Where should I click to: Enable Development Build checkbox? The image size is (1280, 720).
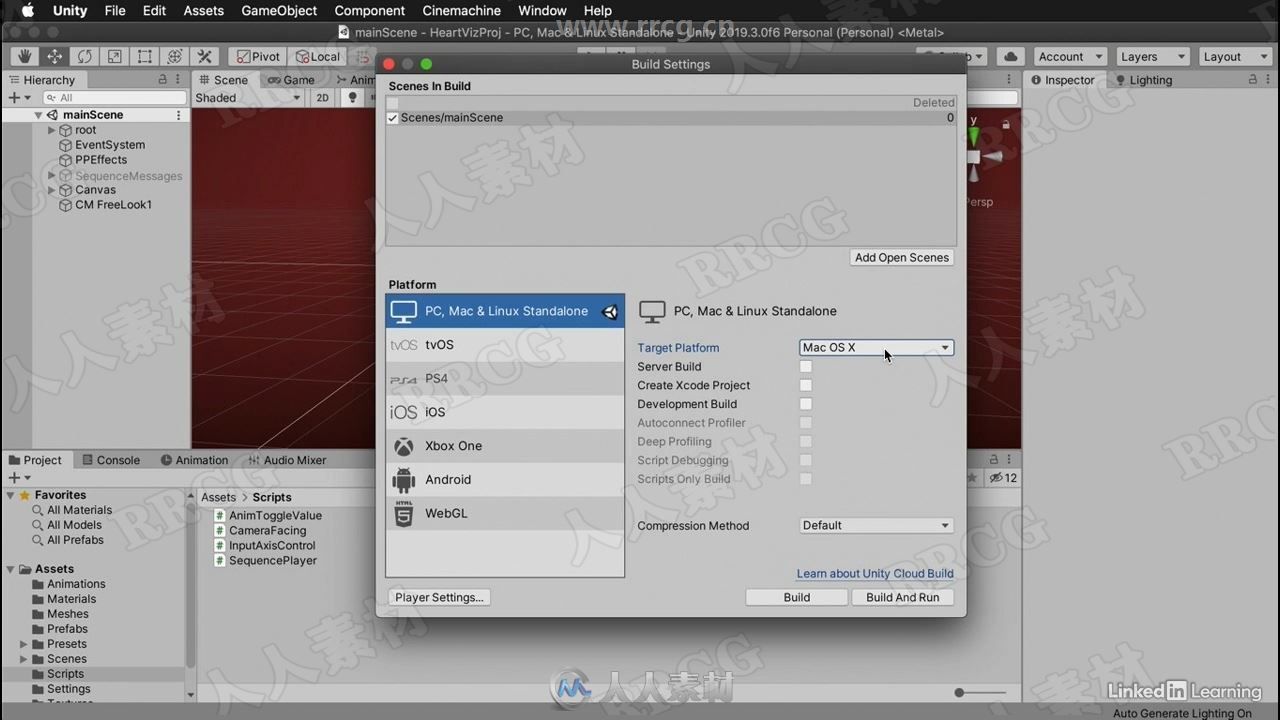pyautogui.click(x=806, y=404)
